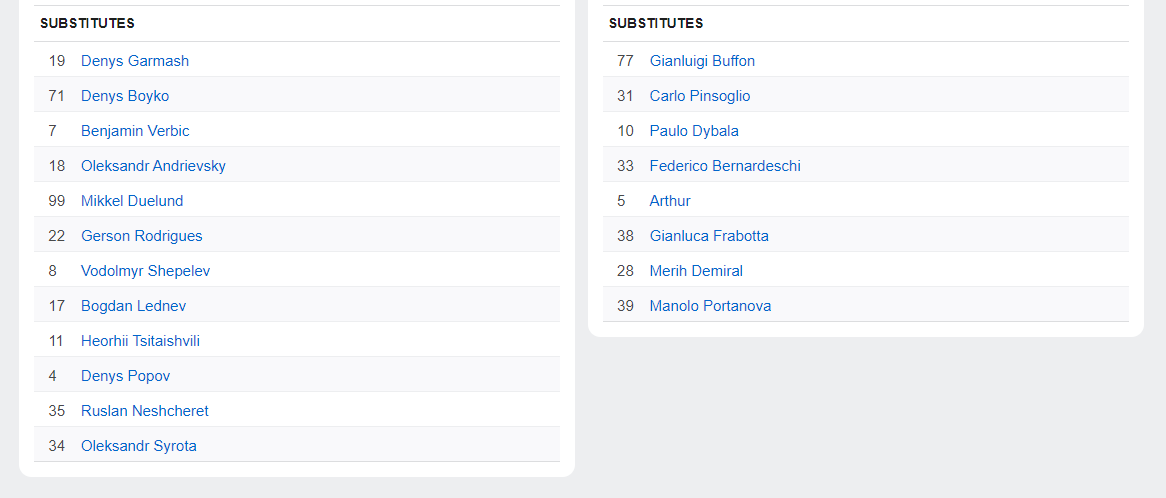The width and height of the screenshot is (1166, 498).
Task: Open Manolo Portanova profile
Action: coord(710,306)
